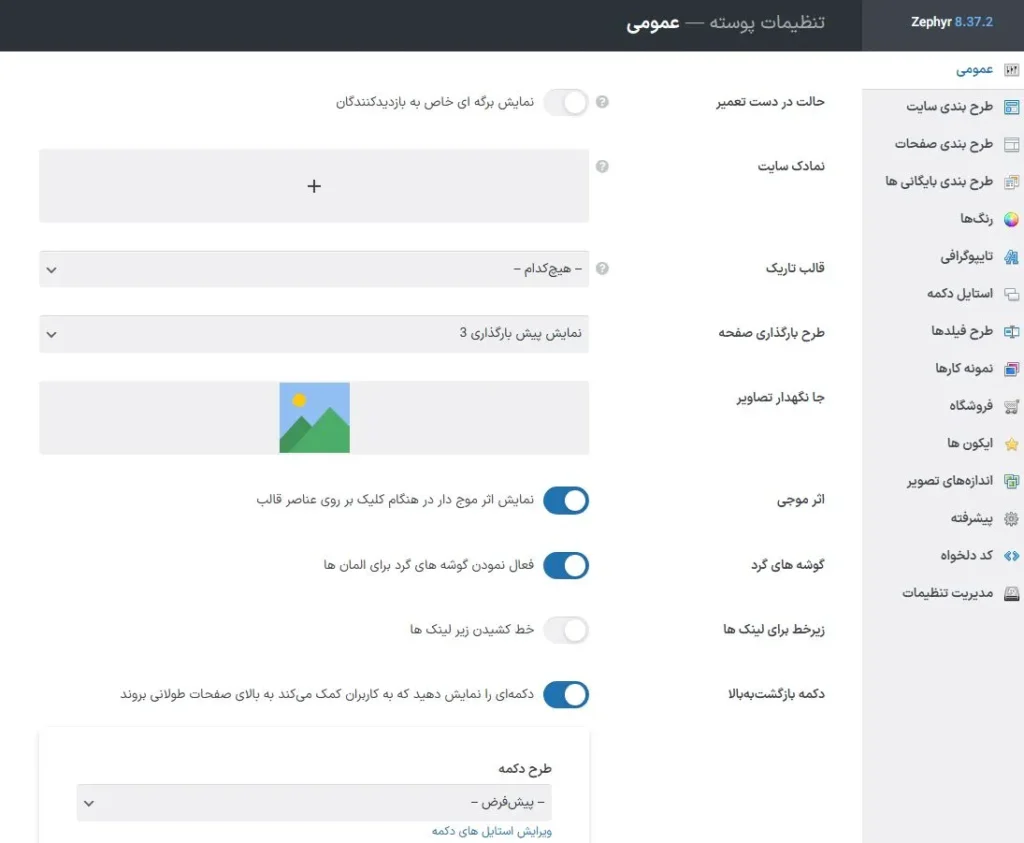The width and height of the screenshot is (1024, 843).
Task: Enable the زیرخط برای لینک ها toggle
Action: (x=566, y=630)
